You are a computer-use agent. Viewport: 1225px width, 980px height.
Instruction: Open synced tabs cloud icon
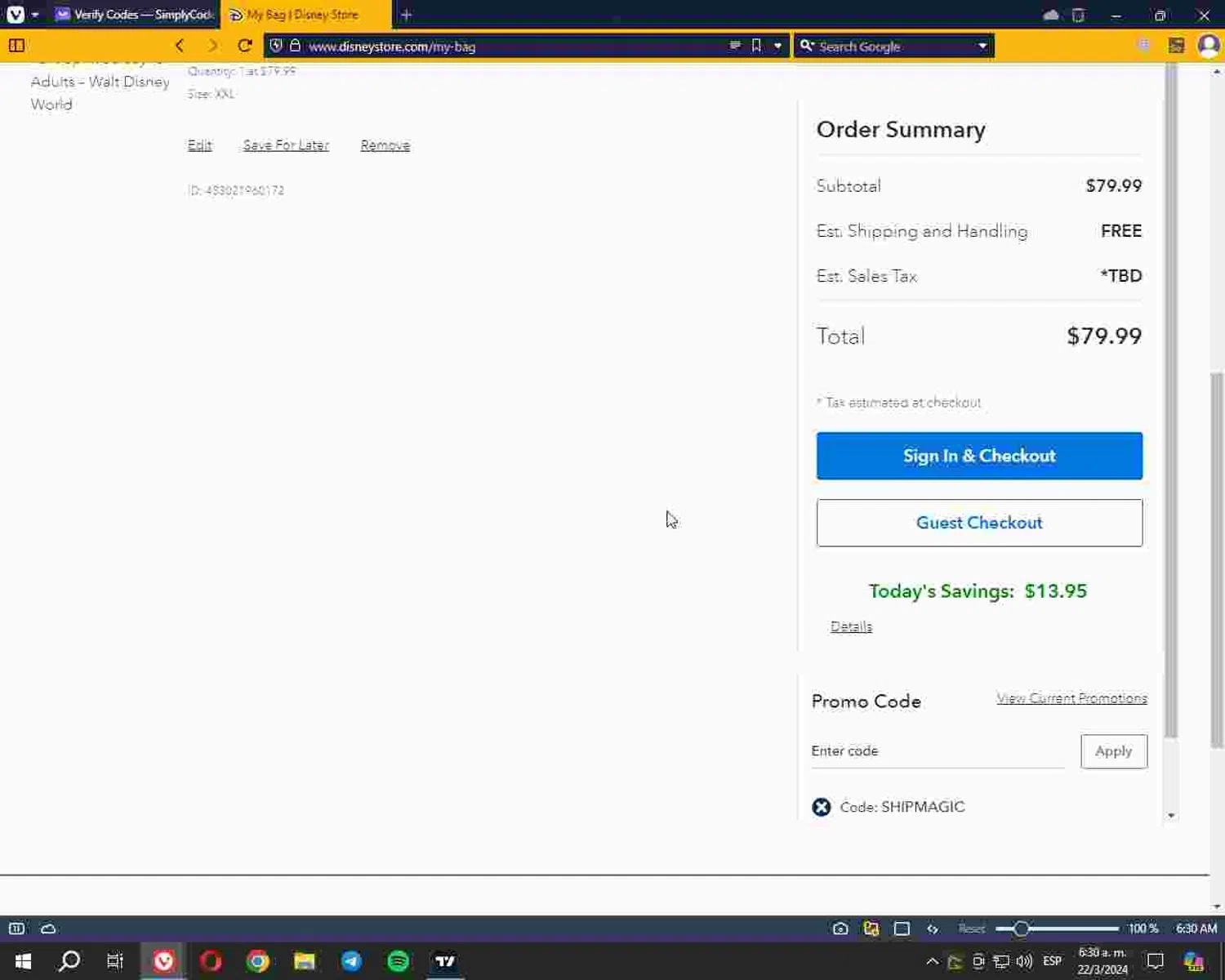pos(1051,15)
